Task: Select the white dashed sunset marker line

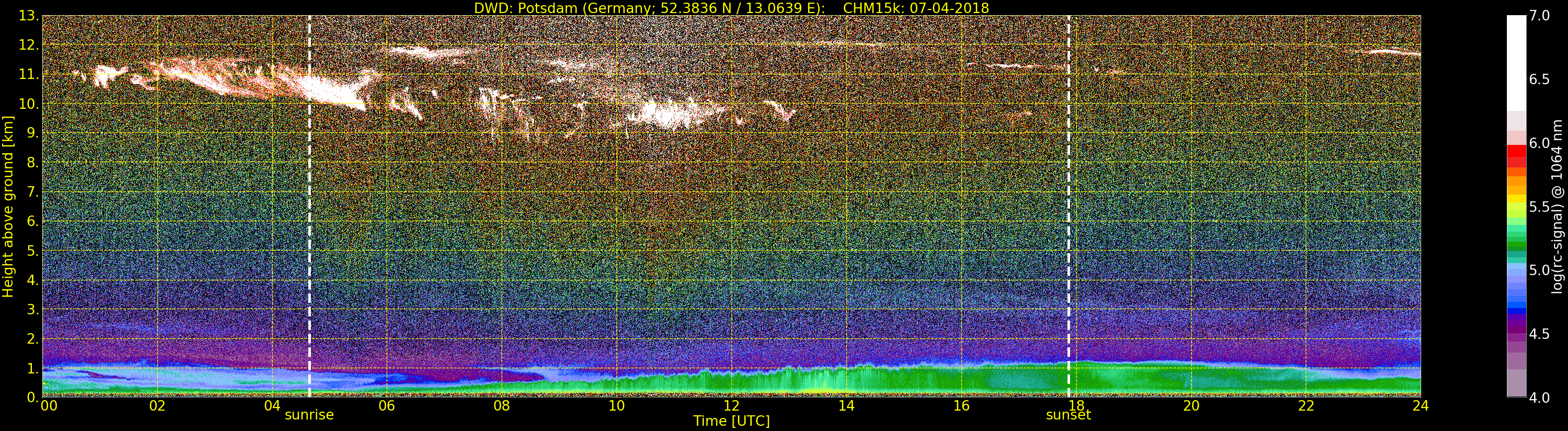Action: [x=1068, y=206]
